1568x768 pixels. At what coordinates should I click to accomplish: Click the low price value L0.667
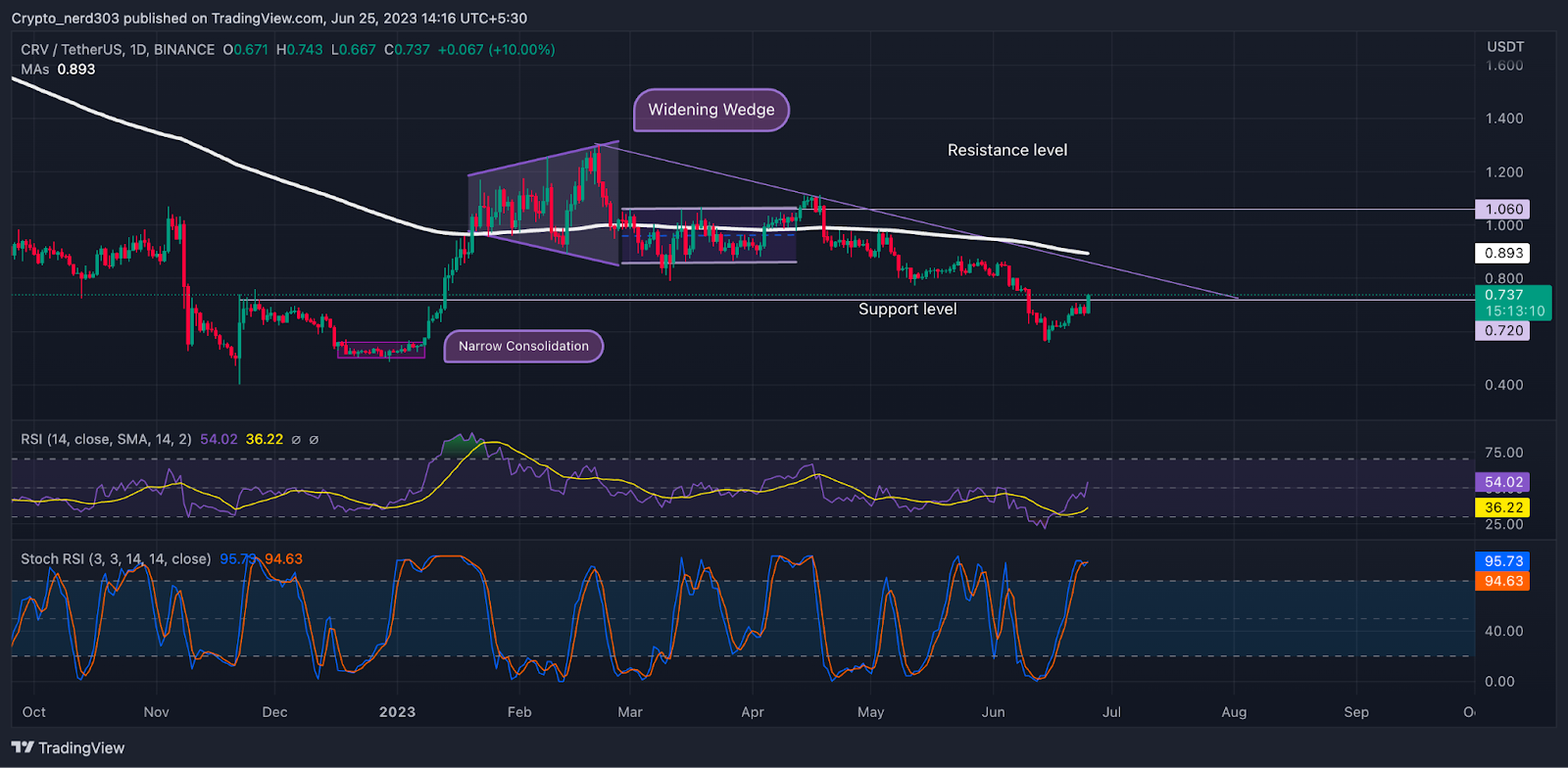pos(354,49)
